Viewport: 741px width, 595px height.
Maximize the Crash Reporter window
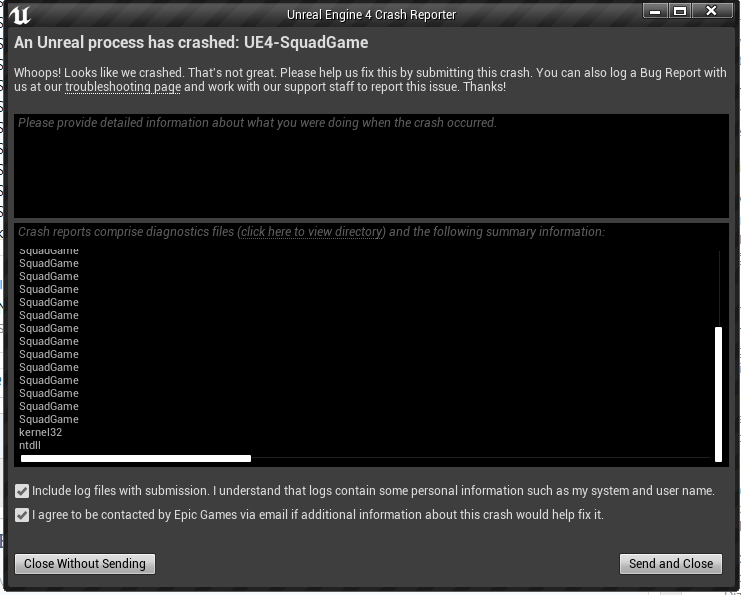pyautogui.click(x=680, y=11)
